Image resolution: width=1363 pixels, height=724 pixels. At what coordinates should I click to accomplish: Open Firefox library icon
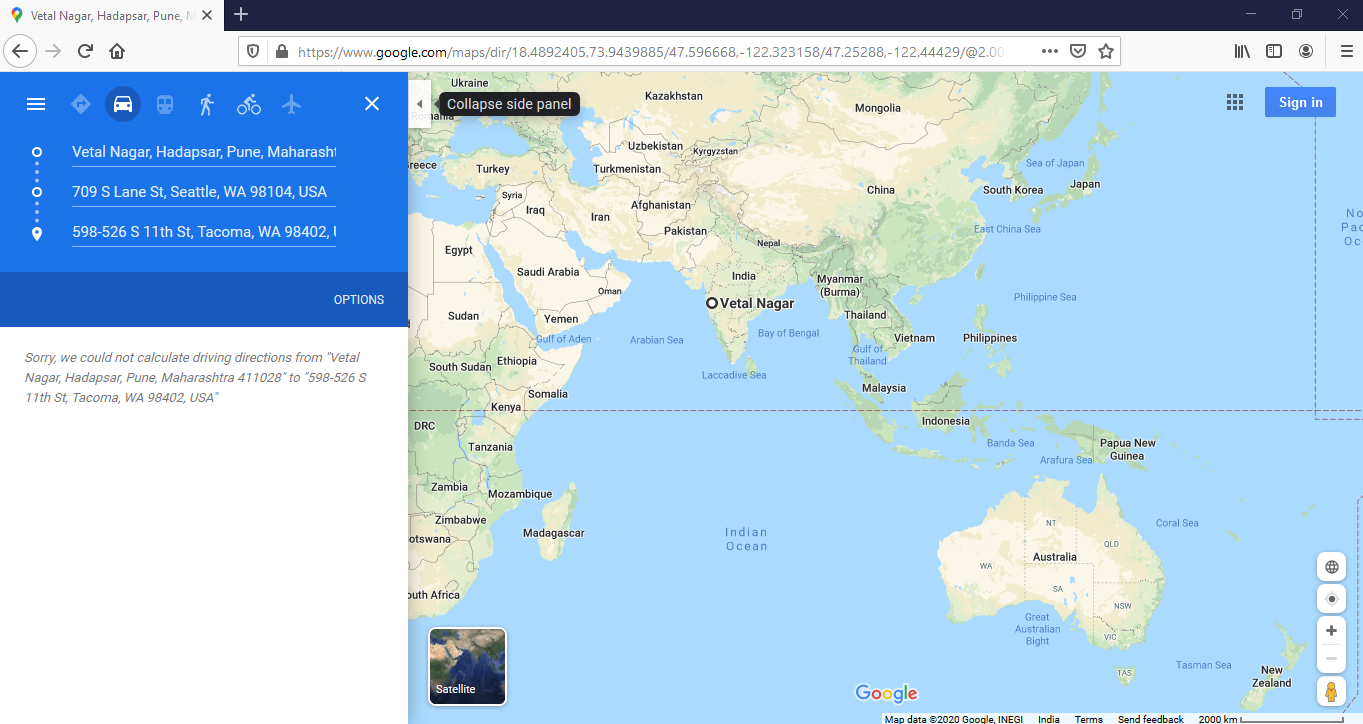(x=1242, y=51)
